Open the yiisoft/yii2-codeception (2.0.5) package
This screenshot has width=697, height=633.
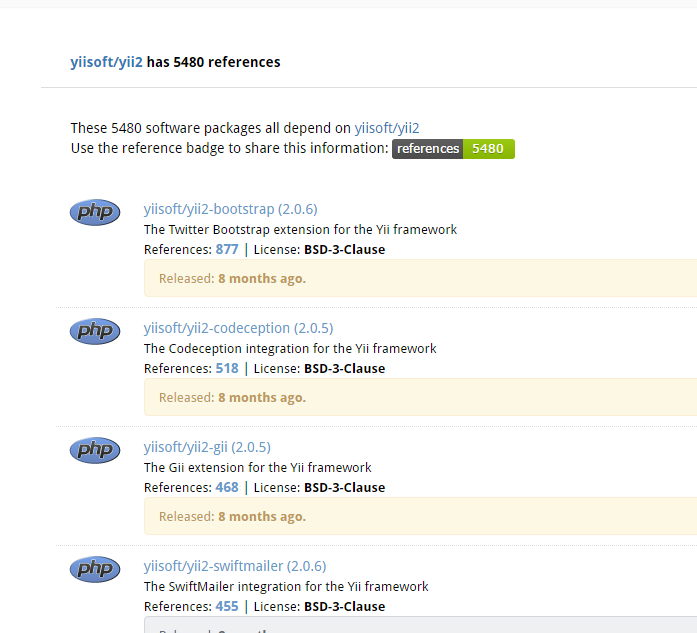(x=238, y=328)
